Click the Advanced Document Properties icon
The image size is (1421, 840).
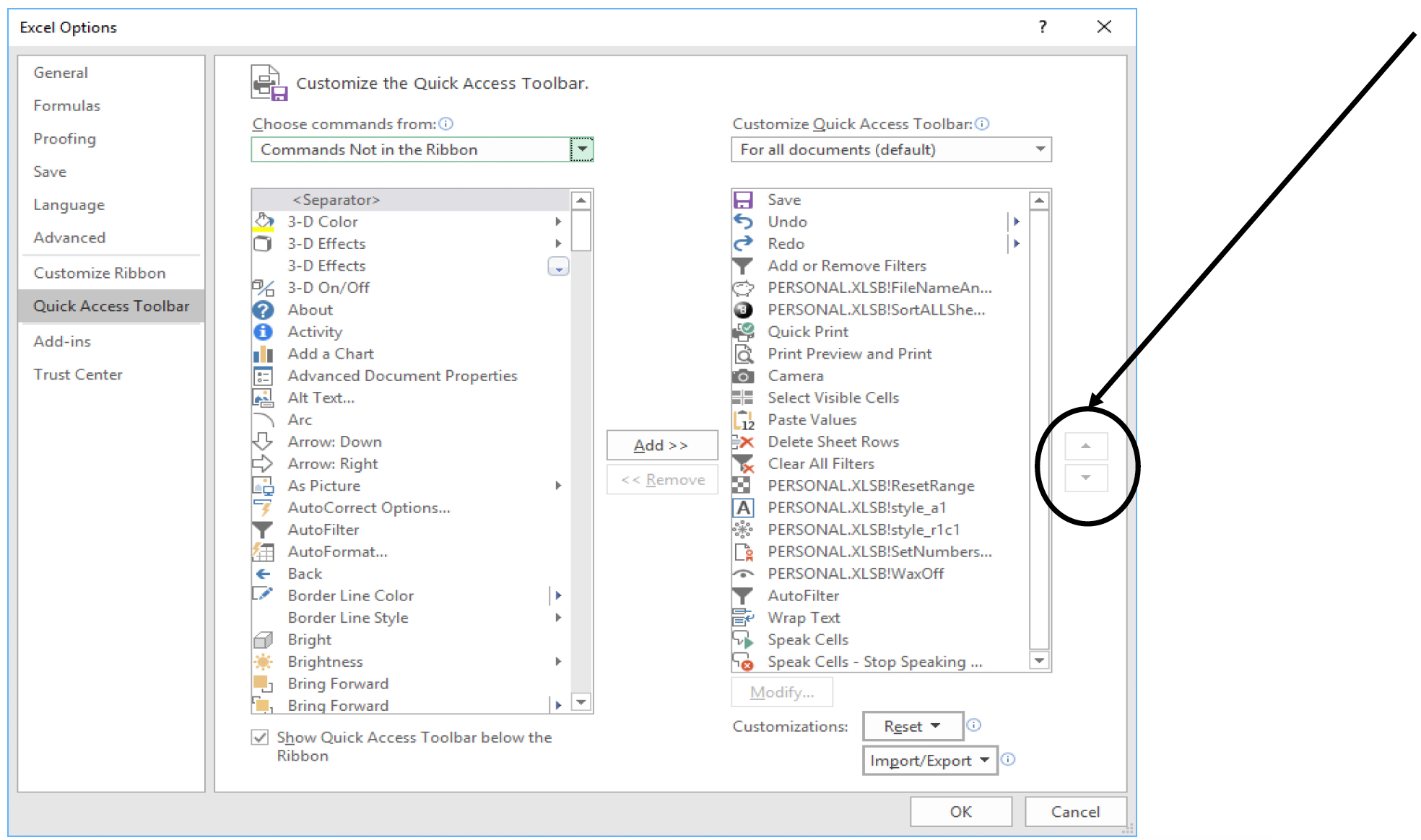pos(264,376)
